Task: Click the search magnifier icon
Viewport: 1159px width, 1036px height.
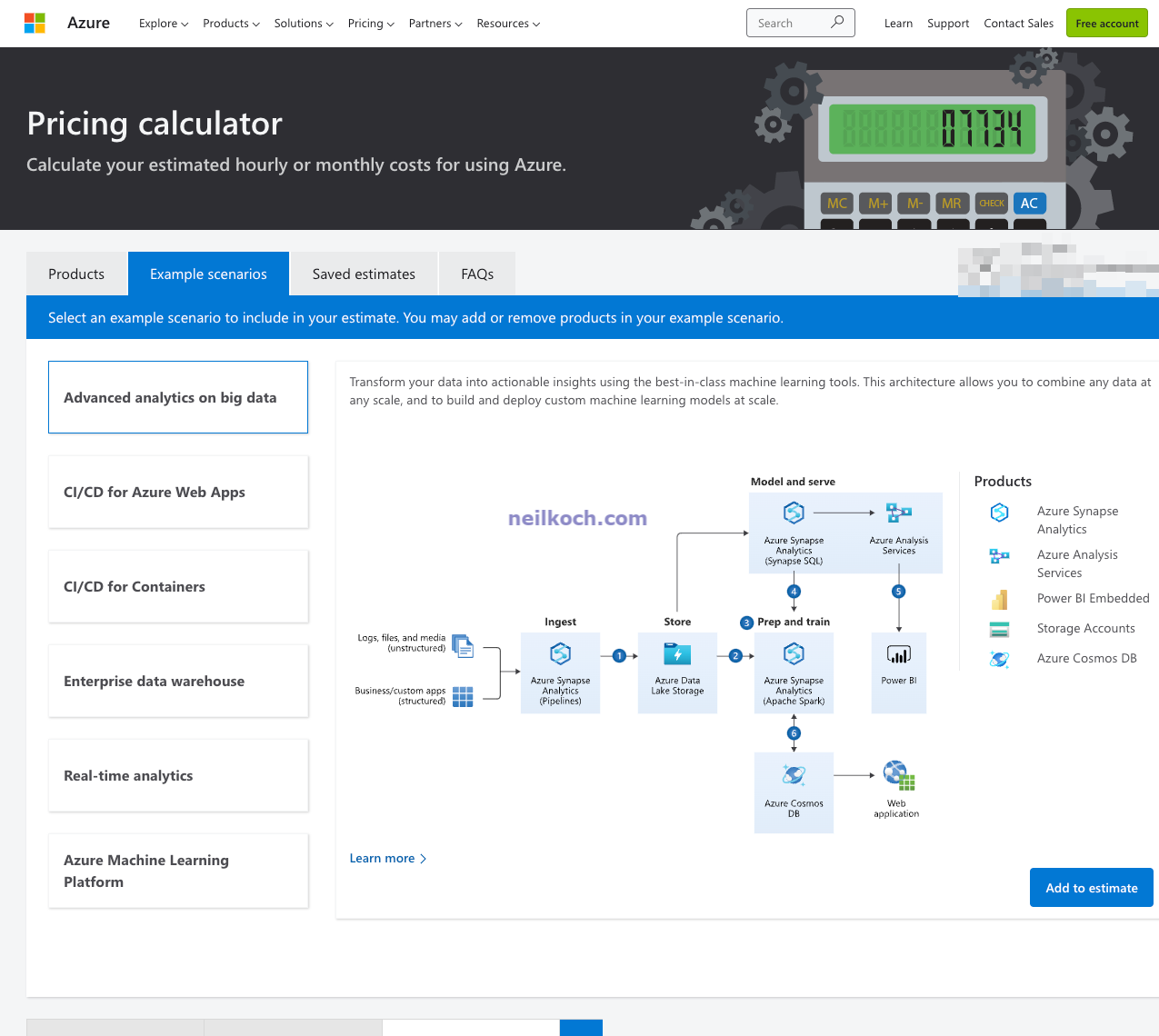Action: click(837, 22)
